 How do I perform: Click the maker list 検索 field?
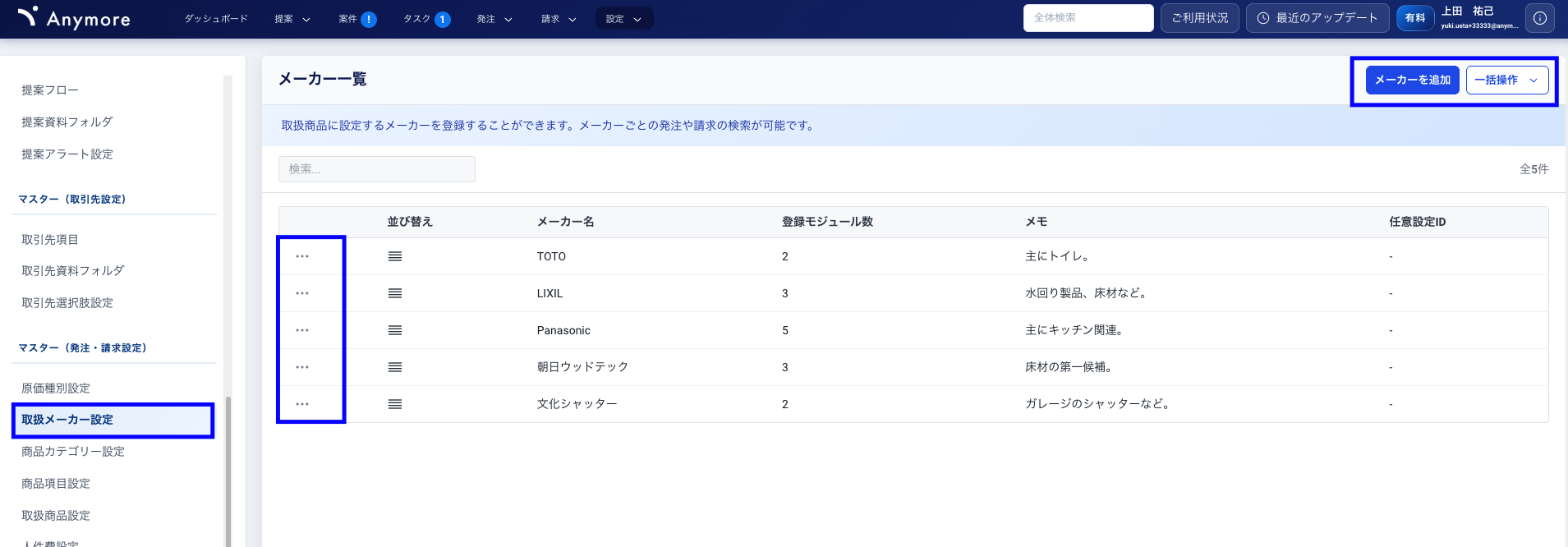[x=377, y=169]
